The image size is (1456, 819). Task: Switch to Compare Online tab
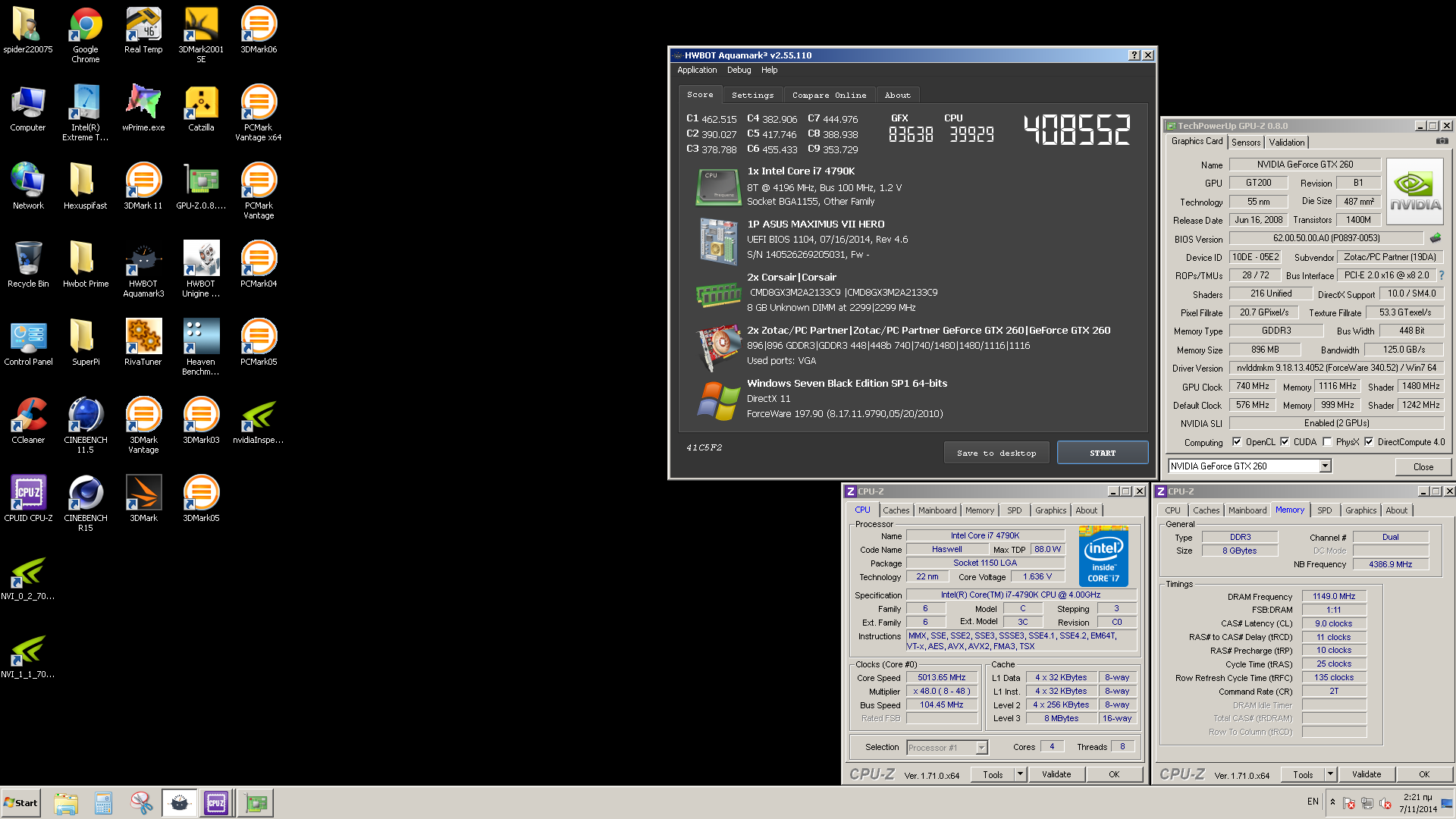829,96
